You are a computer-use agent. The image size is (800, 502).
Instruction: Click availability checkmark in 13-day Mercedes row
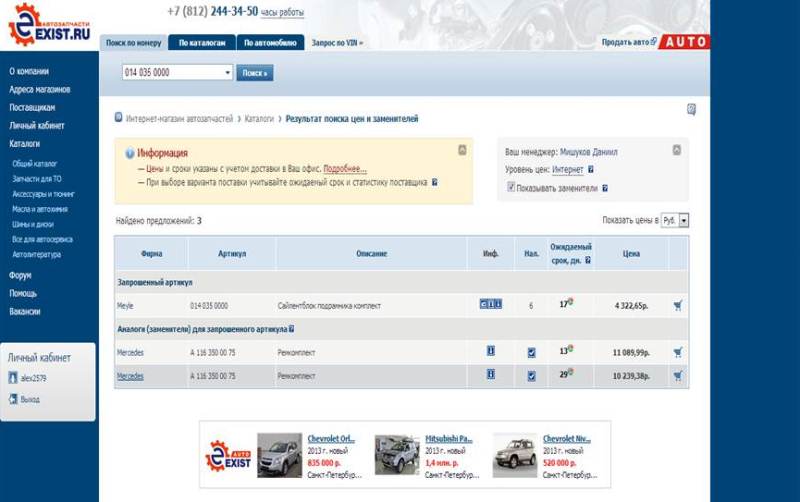(x=531, y=352)
